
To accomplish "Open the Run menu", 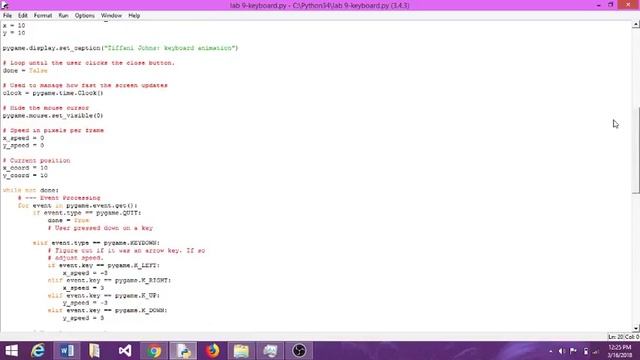I will pyautogui.click(x=63, y=16).
